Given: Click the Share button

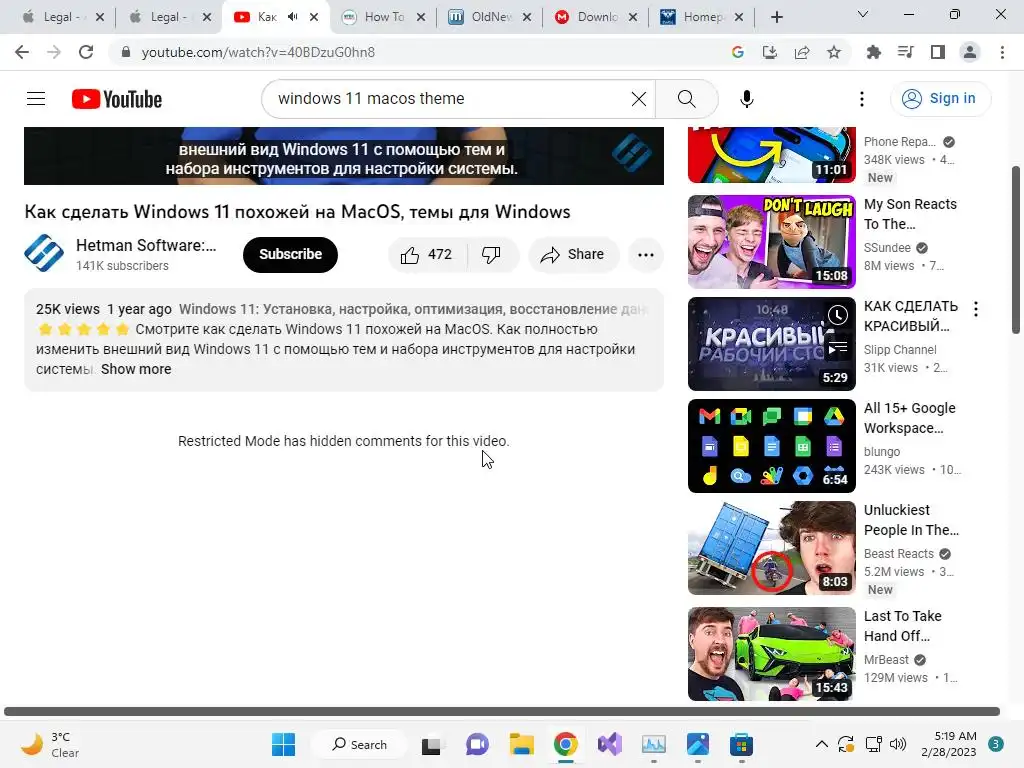Looking at the screenshot, I should (573, 254).
